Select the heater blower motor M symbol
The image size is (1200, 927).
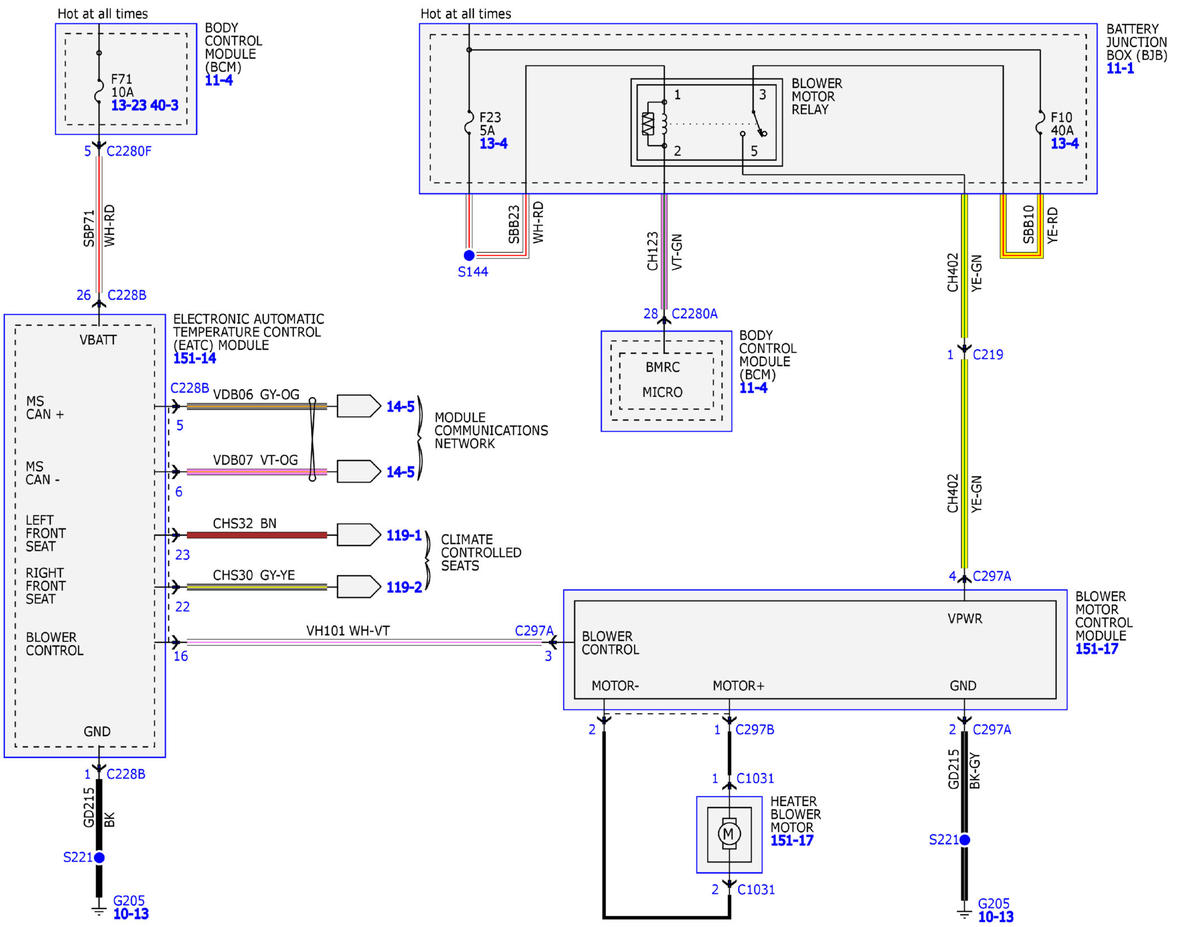click(729, 834)
